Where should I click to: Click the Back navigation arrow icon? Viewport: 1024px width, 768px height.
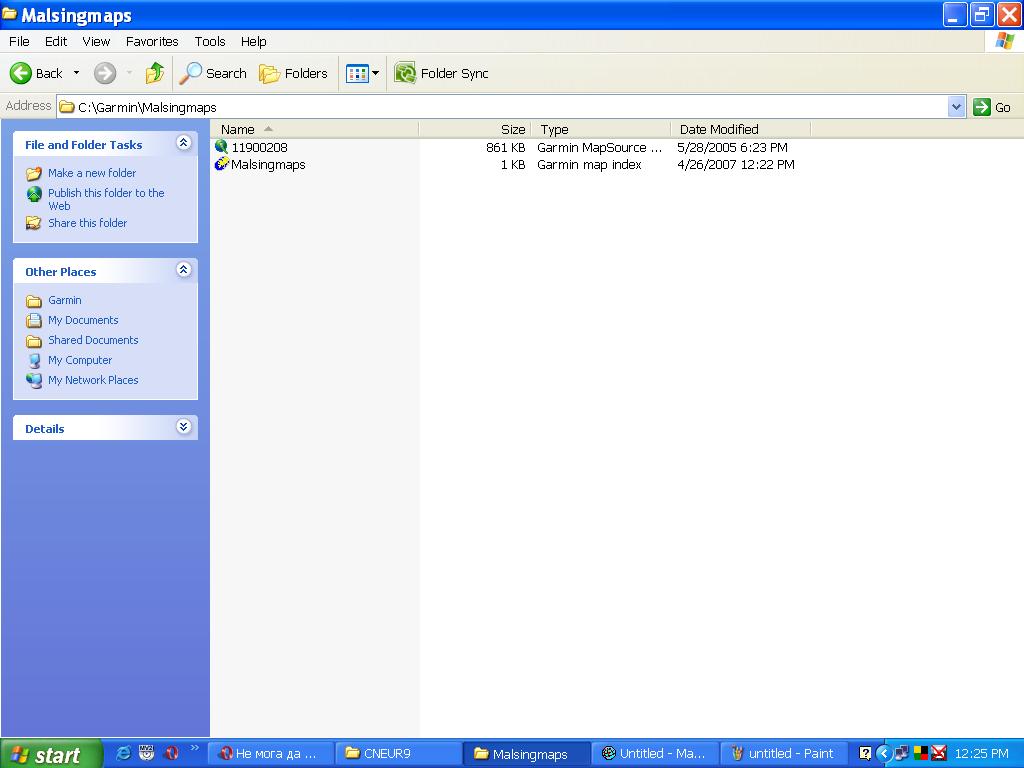(22, 73)
